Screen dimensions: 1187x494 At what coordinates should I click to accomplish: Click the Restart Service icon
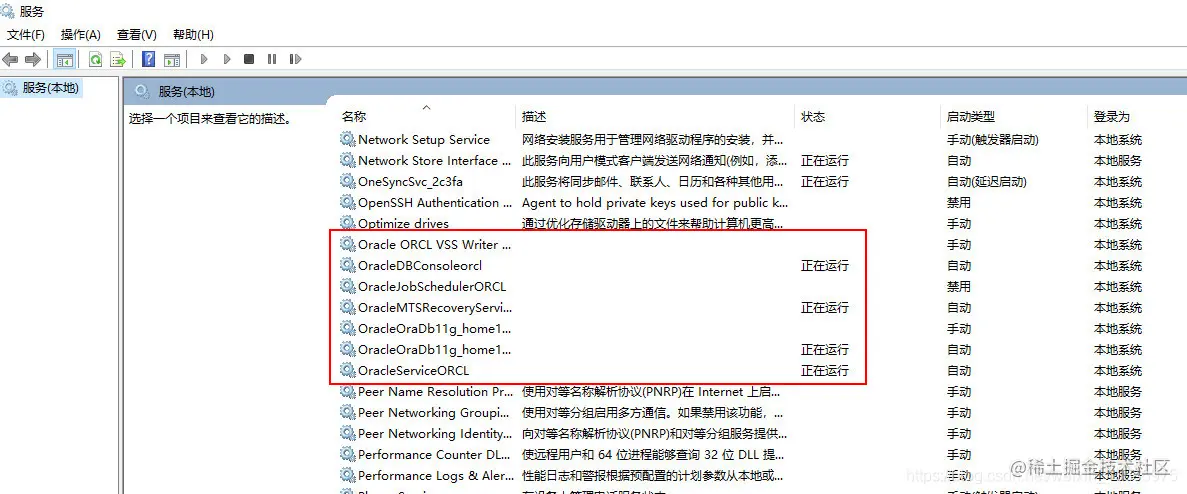[295, 59]
